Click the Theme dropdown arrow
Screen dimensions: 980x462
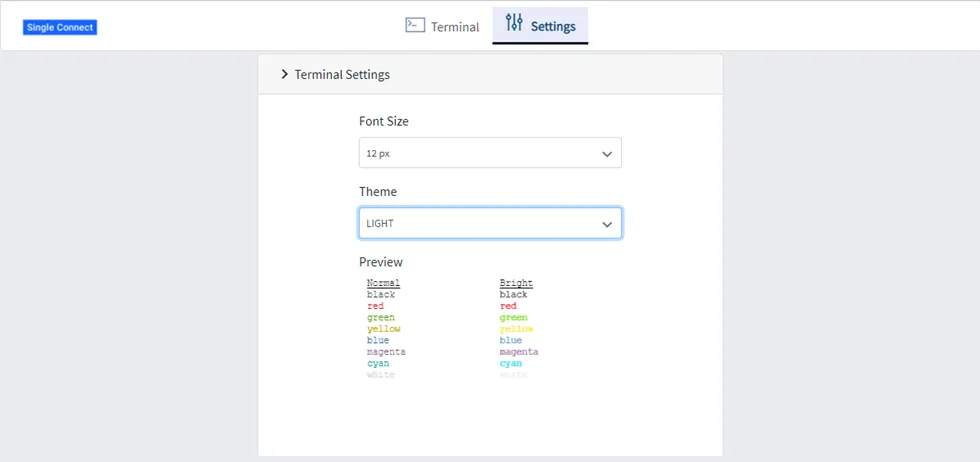[606, 224]
